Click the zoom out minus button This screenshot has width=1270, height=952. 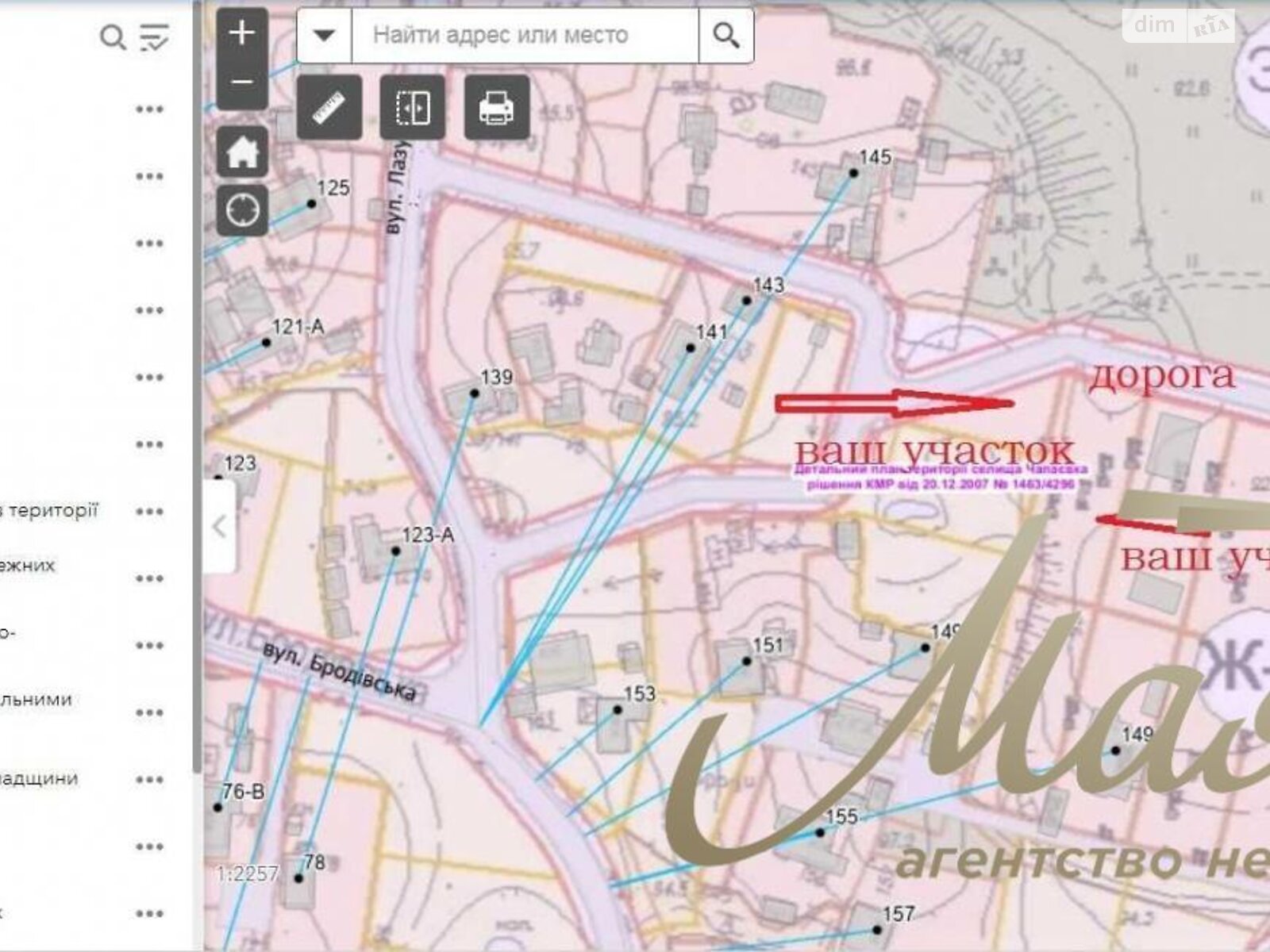point(242,83)
